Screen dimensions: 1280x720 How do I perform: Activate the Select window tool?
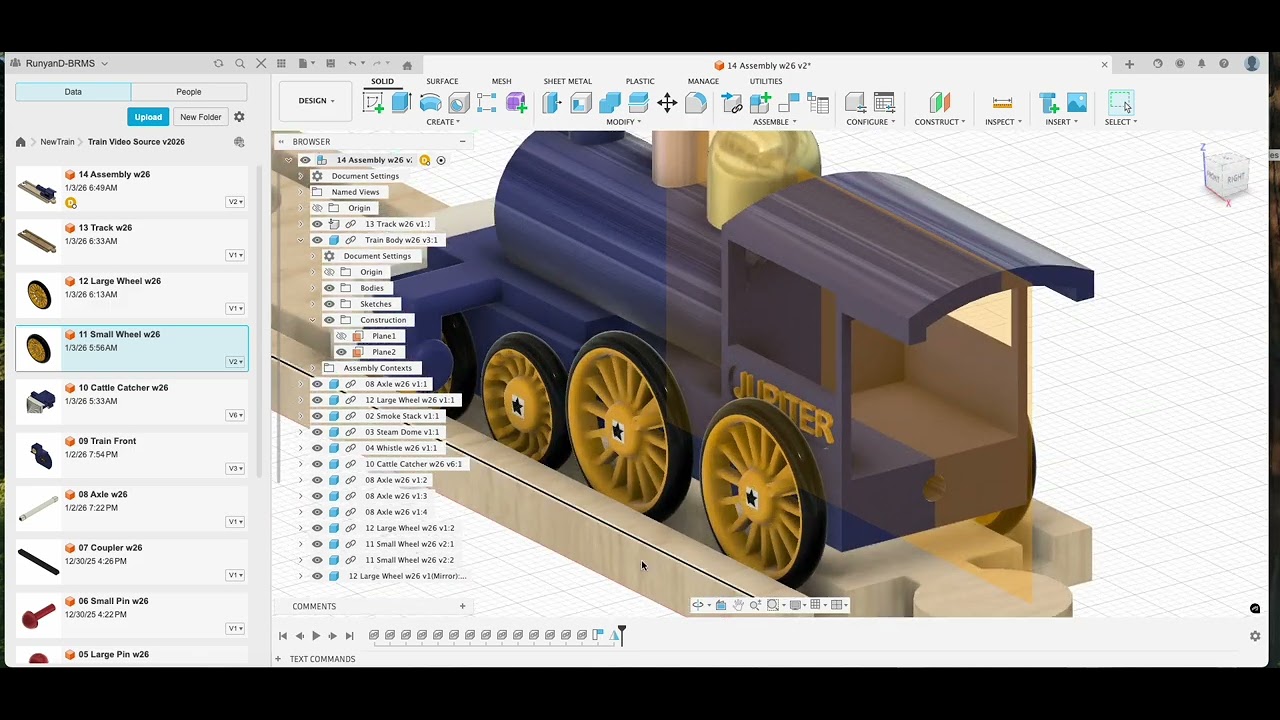[1120, 103]
